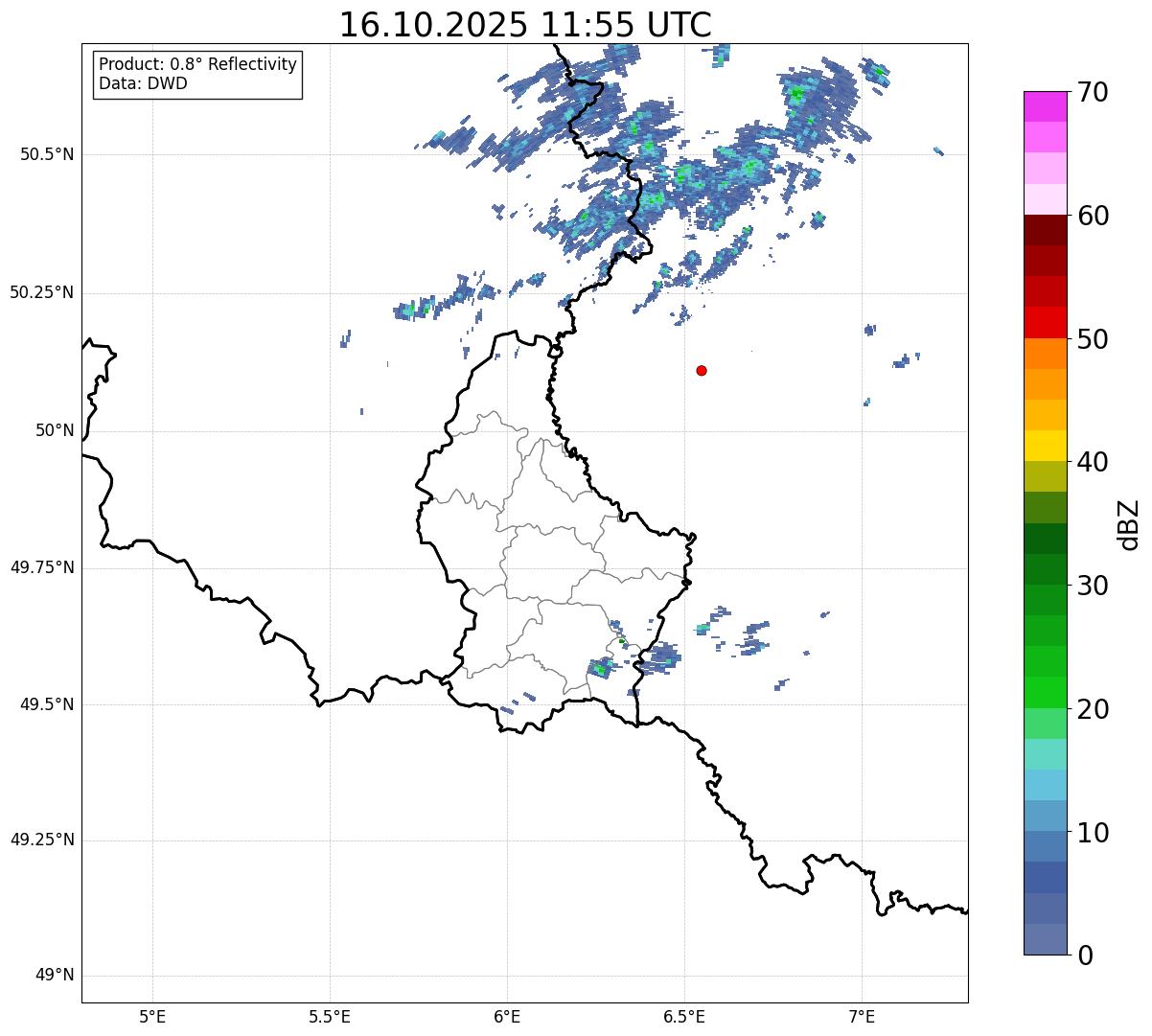Click the 49.5°N latitude label
The image size is (1152, 1036).
click(47, 704)
